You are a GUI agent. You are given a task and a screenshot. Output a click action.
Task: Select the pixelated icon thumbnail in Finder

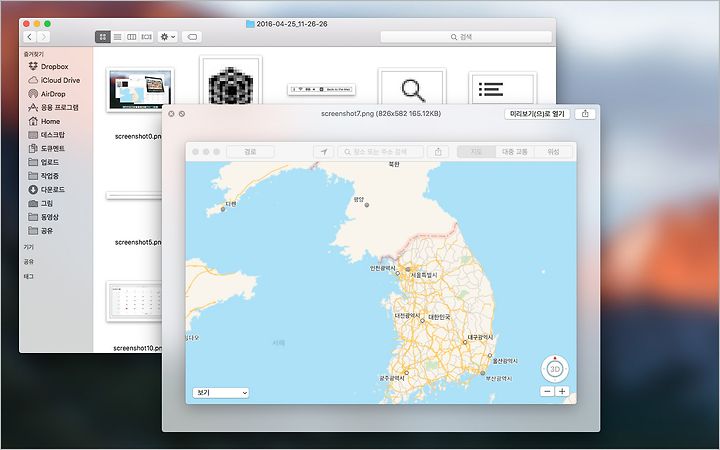[231, 81]
